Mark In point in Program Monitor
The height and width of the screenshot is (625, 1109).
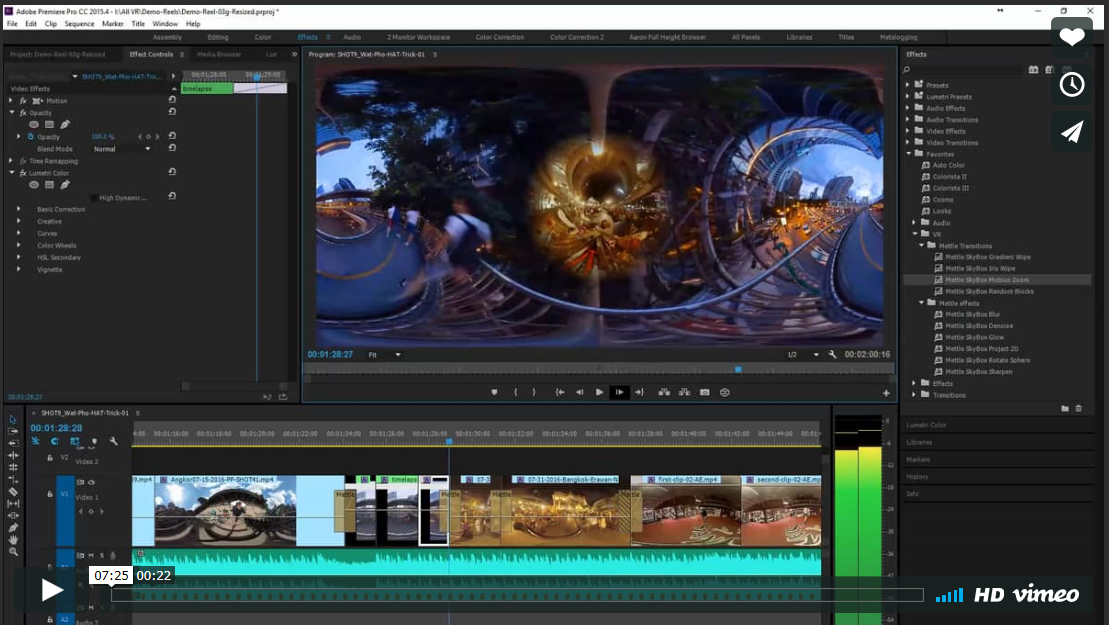516,392
